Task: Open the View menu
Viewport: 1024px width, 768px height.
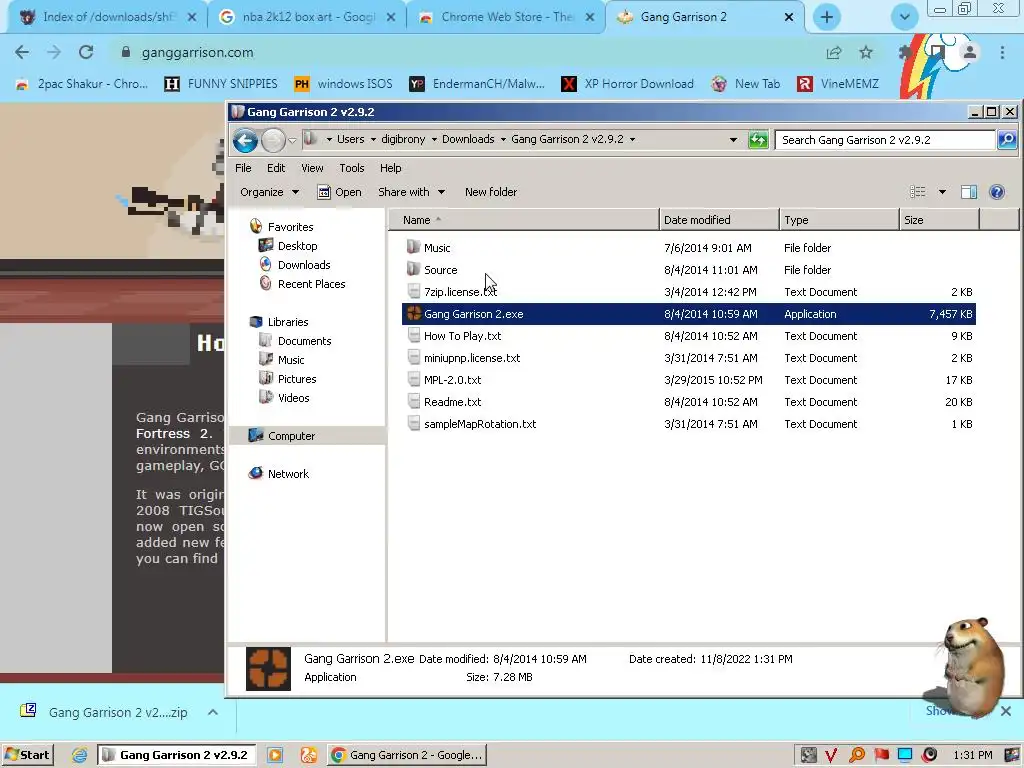Action: pyautogui.click(x=312, y=168)
